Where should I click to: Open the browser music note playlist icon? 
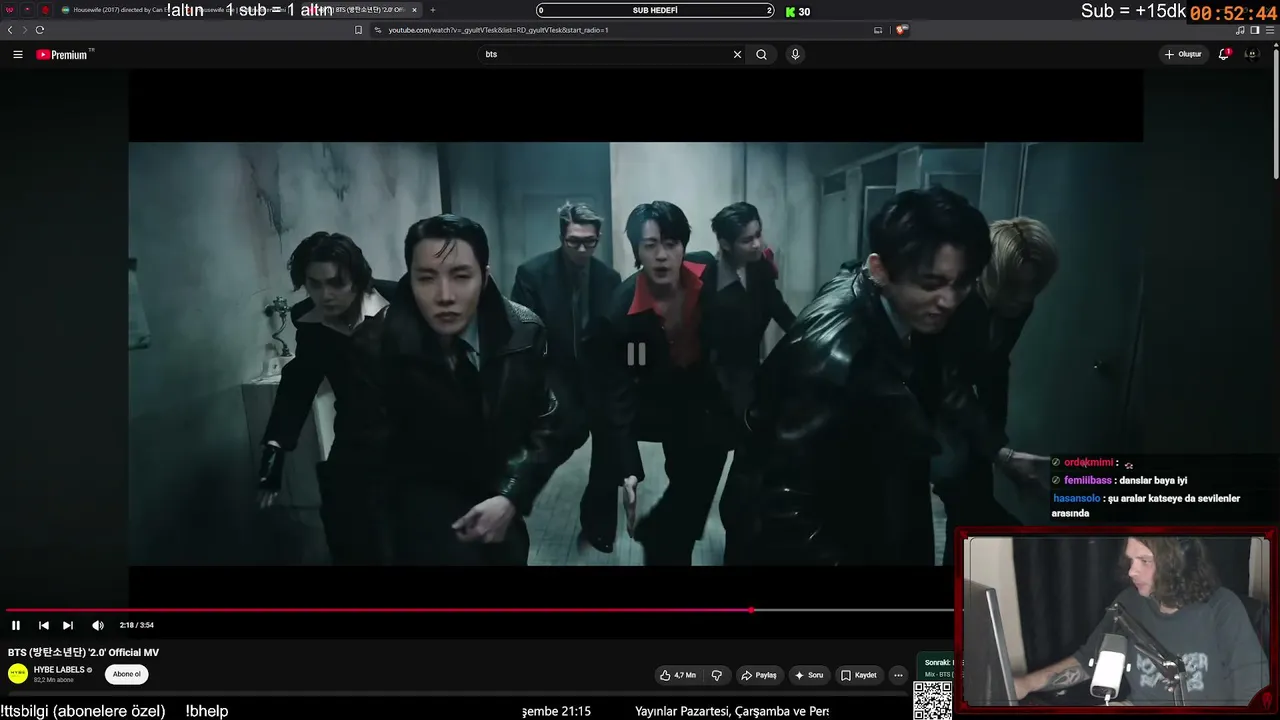coord(1241,30)
